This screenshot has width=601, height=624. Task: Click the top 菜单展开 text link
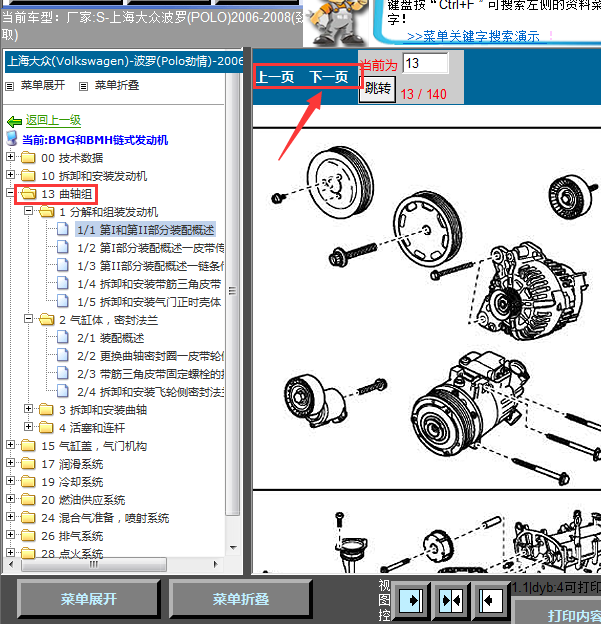pyautogui.click(x=43, y=85)
